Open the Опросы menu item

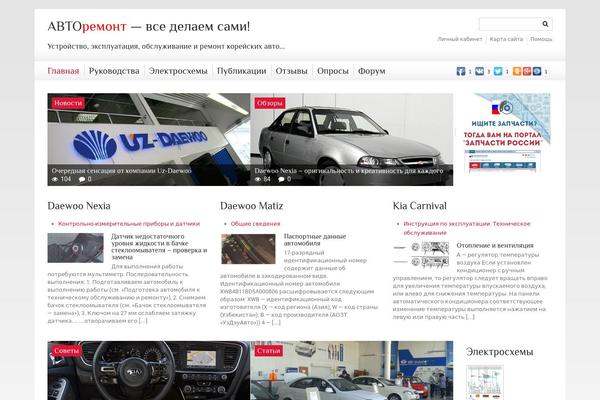(333, 71)
